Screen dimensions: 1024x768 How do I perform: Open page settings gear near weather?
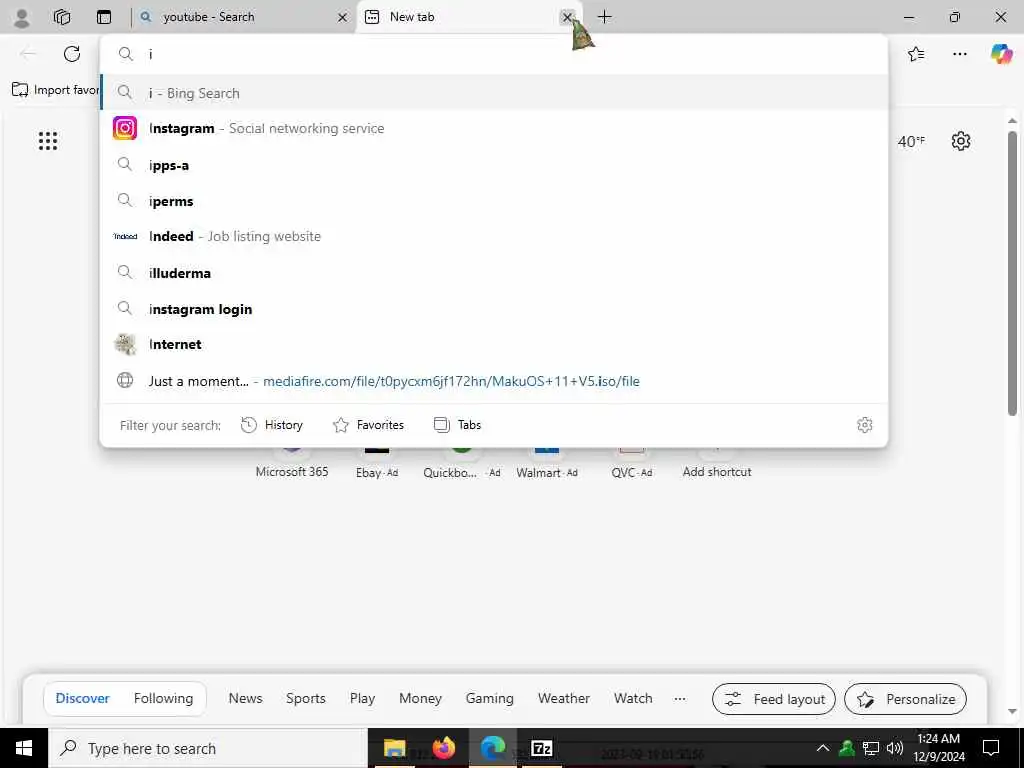(x=961, y=140)
